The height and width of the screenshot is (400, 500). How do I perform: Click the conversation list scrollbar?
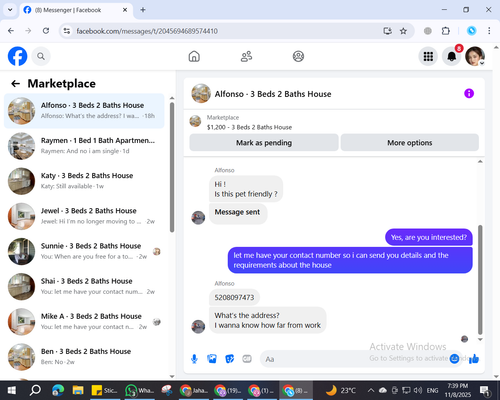[172, 167]
